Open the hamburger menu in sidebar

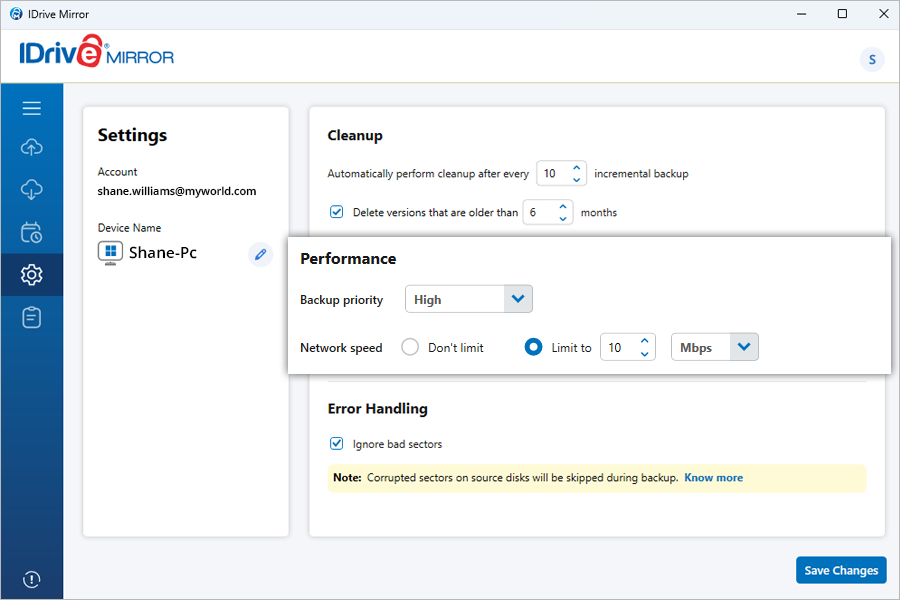coord(31,108)
